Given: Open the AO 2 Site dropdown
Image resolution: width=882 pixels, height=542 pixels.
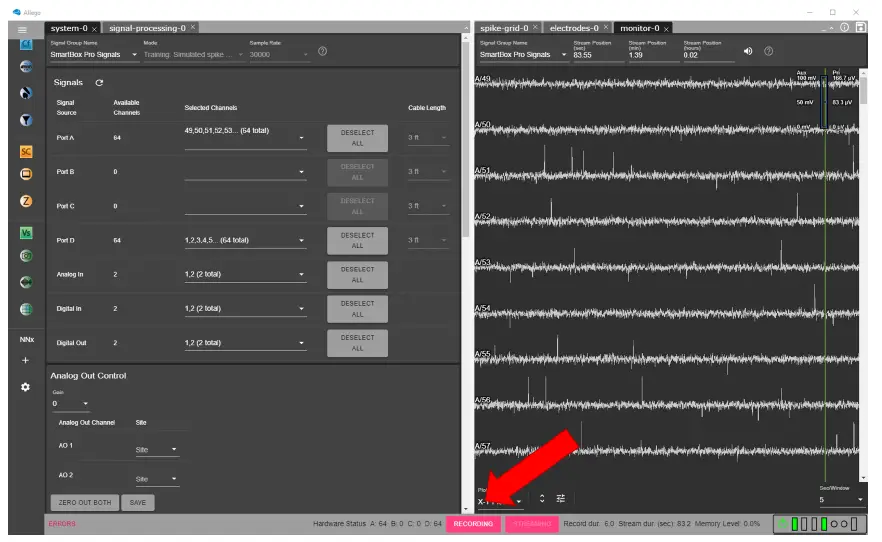Looking at the screenshot, I should coord(156,479).
